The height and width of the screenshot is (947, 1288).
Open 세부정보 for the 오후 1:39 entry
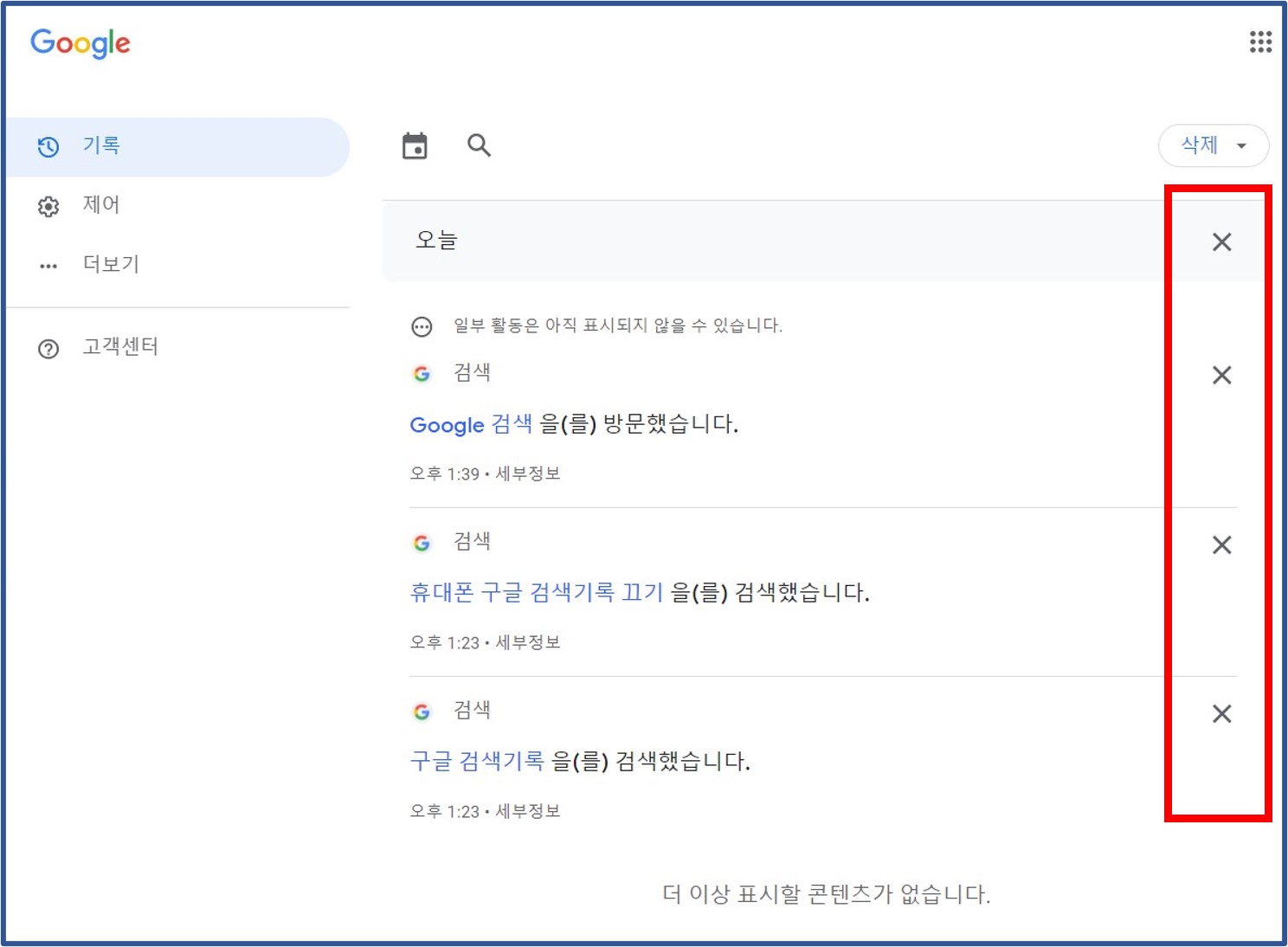[528, 473]
